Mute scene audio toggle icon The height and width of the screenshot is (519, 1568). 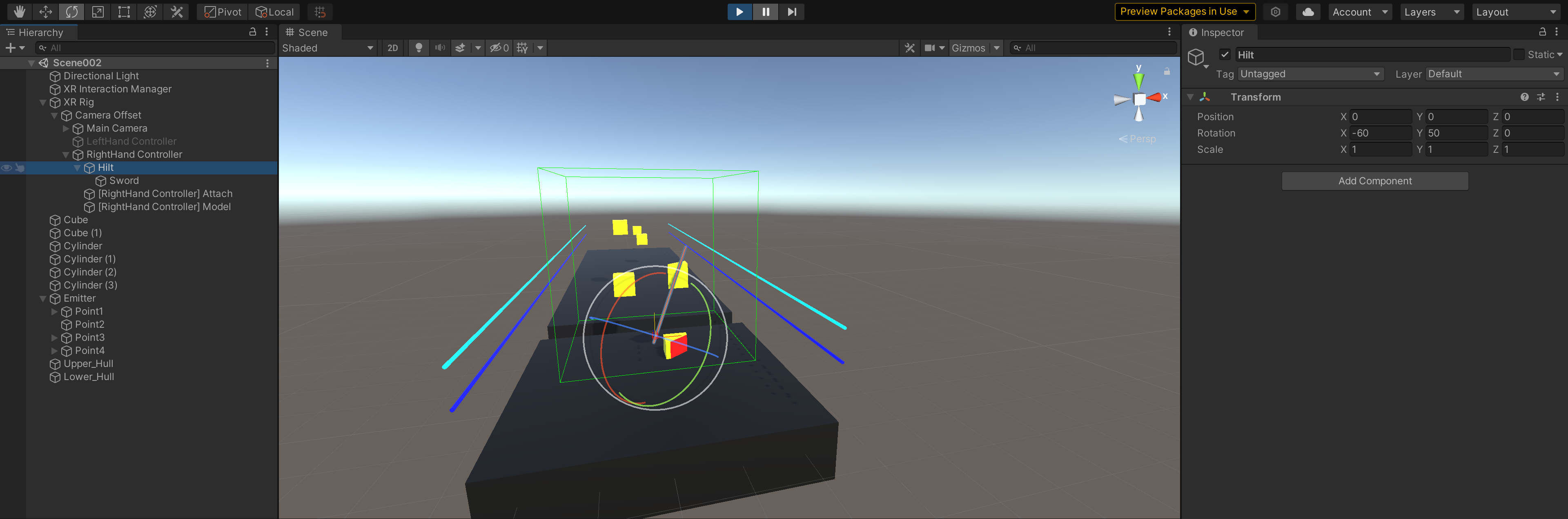[439, 47]
